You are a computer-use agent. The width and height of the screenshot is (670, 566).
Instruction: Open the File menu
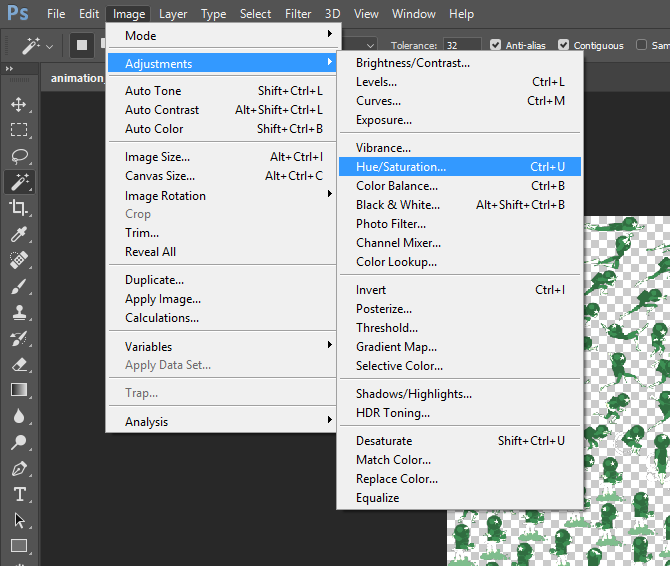[56, 14]
